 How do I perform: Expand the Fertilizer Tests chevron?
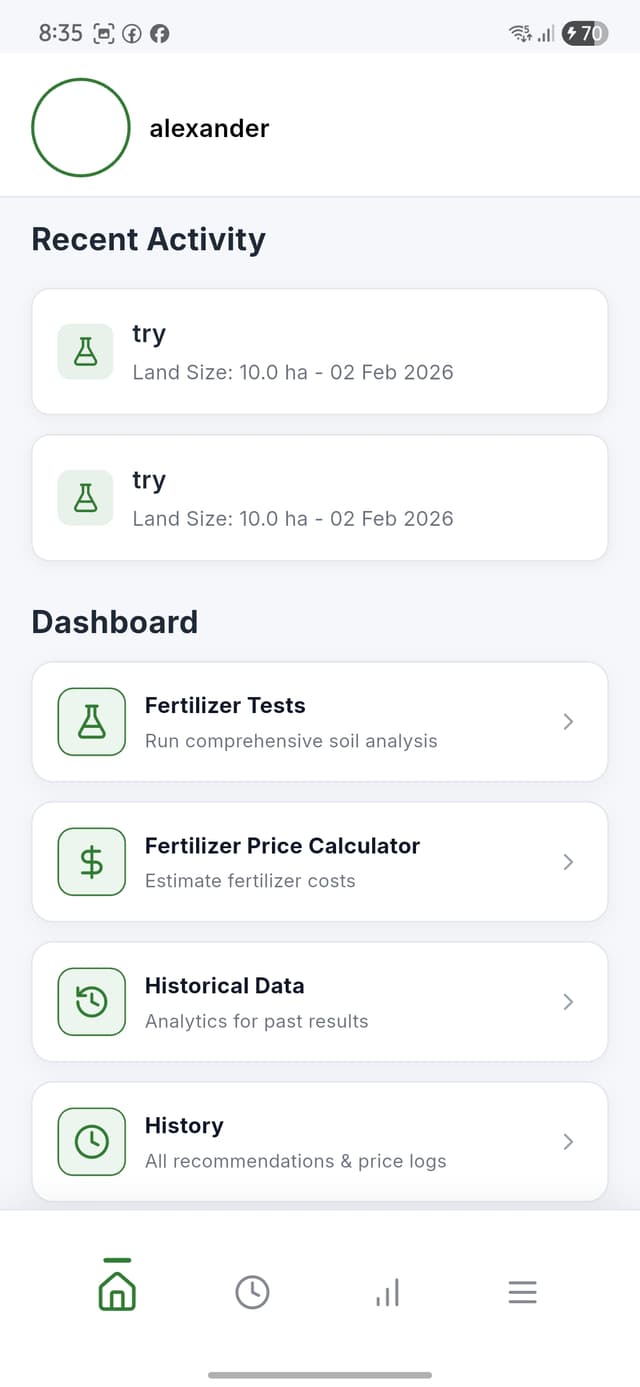568,721
